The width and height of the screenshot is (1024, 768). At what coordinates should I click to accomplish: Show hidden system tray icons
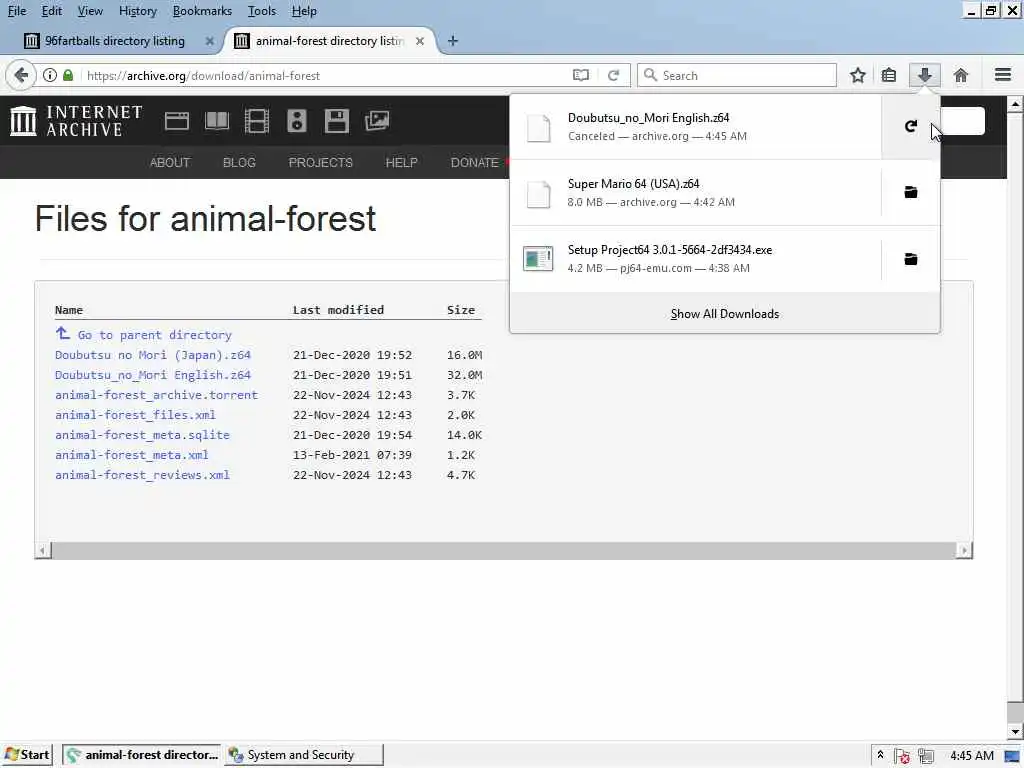point(880,755)
